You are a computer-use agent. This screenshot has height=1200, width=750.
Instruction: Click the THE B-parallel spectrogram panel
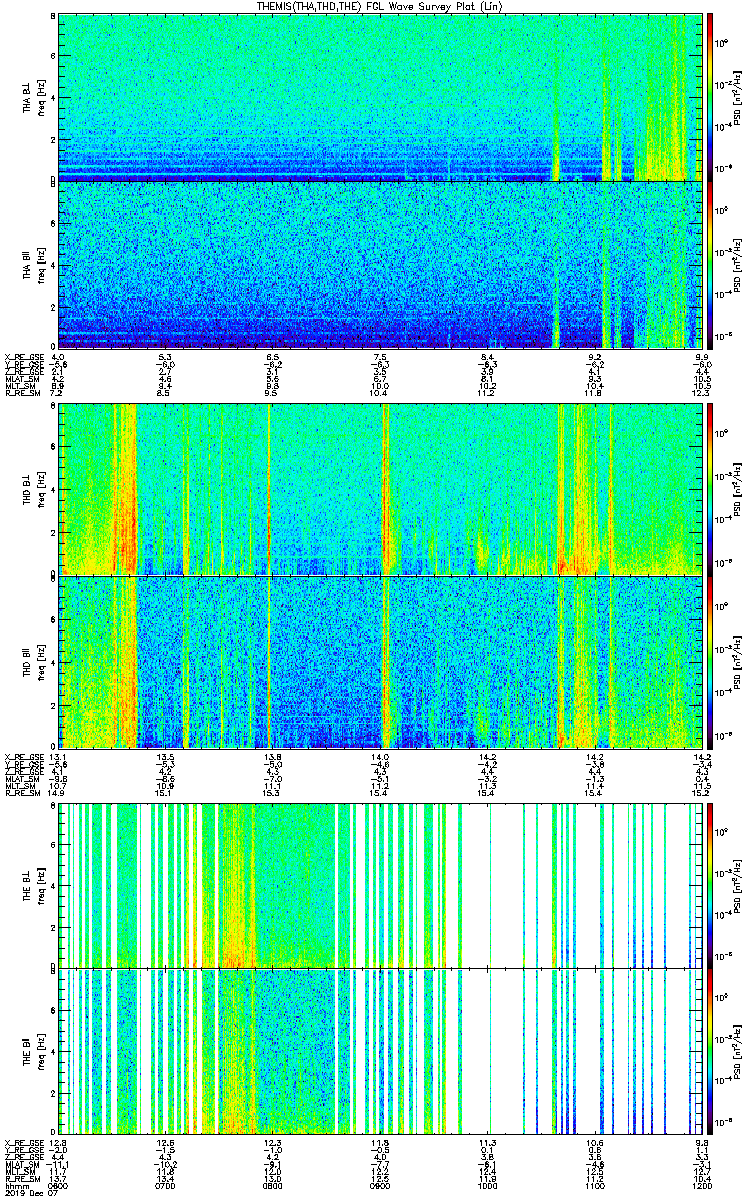tap(379, 1052)
